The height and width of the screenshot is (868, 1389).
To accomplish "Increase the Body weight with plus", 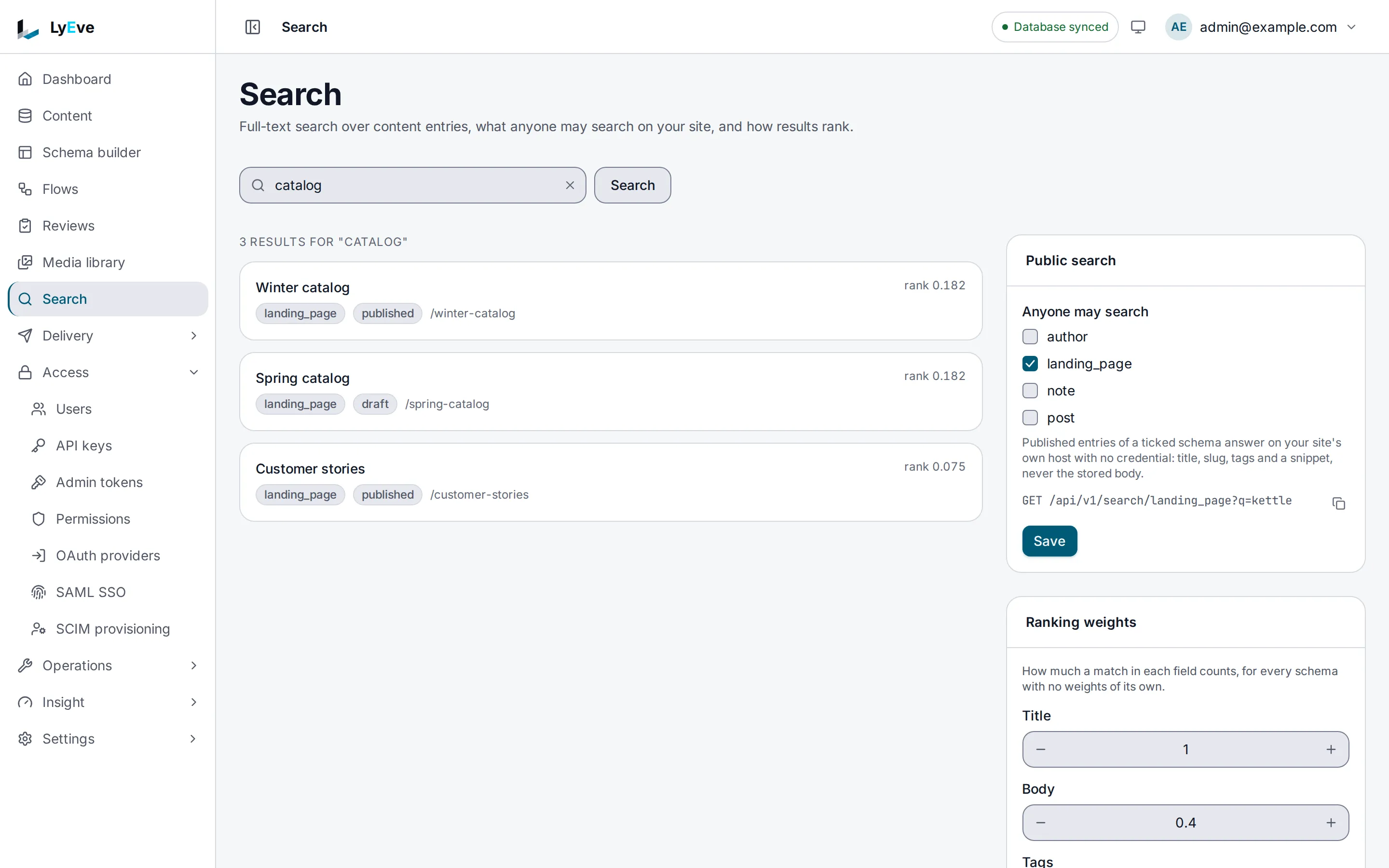I will tap(1331, 823).
